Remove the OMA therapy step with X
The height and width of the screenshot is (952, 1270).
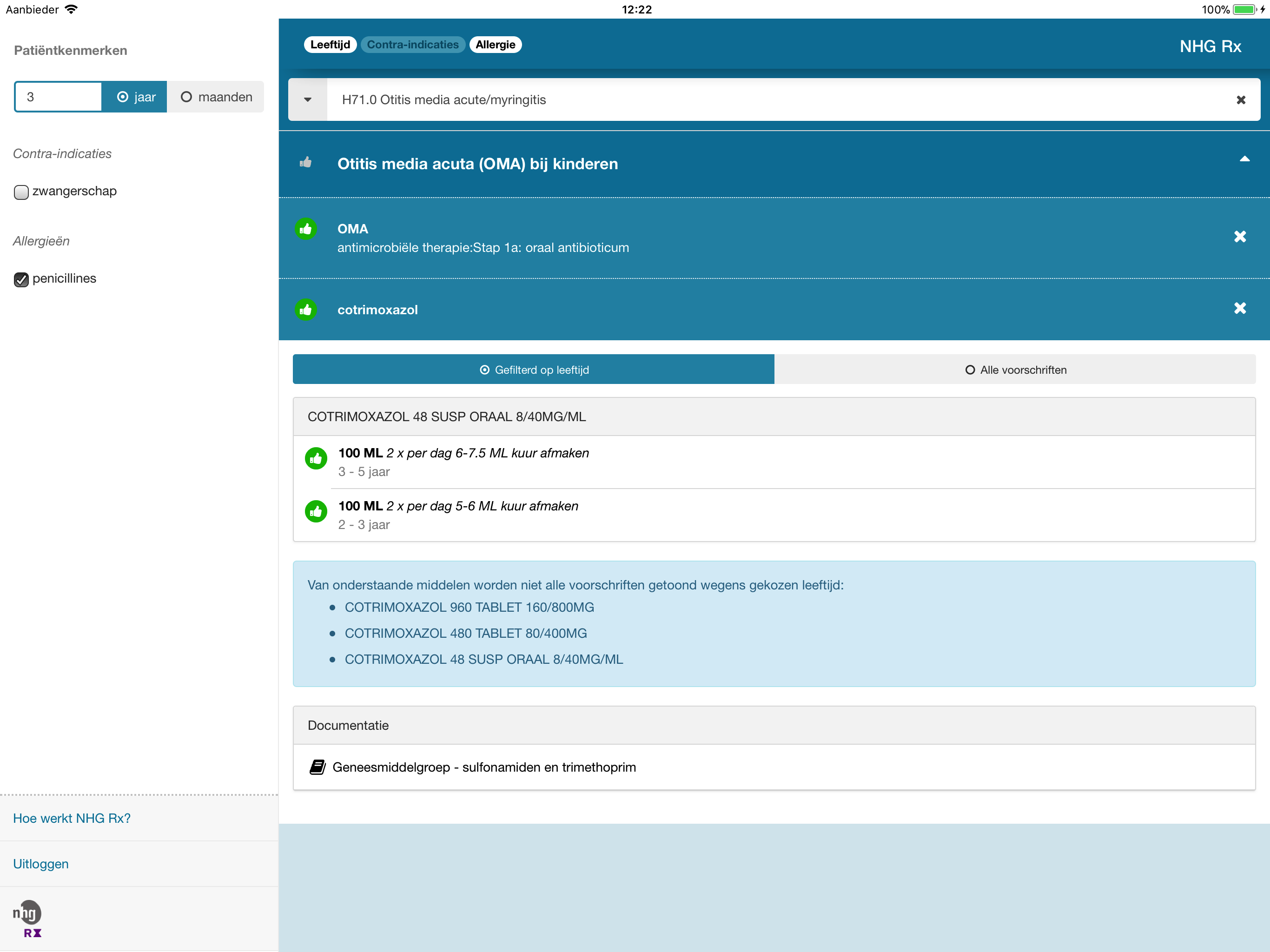coord(1240,237)
